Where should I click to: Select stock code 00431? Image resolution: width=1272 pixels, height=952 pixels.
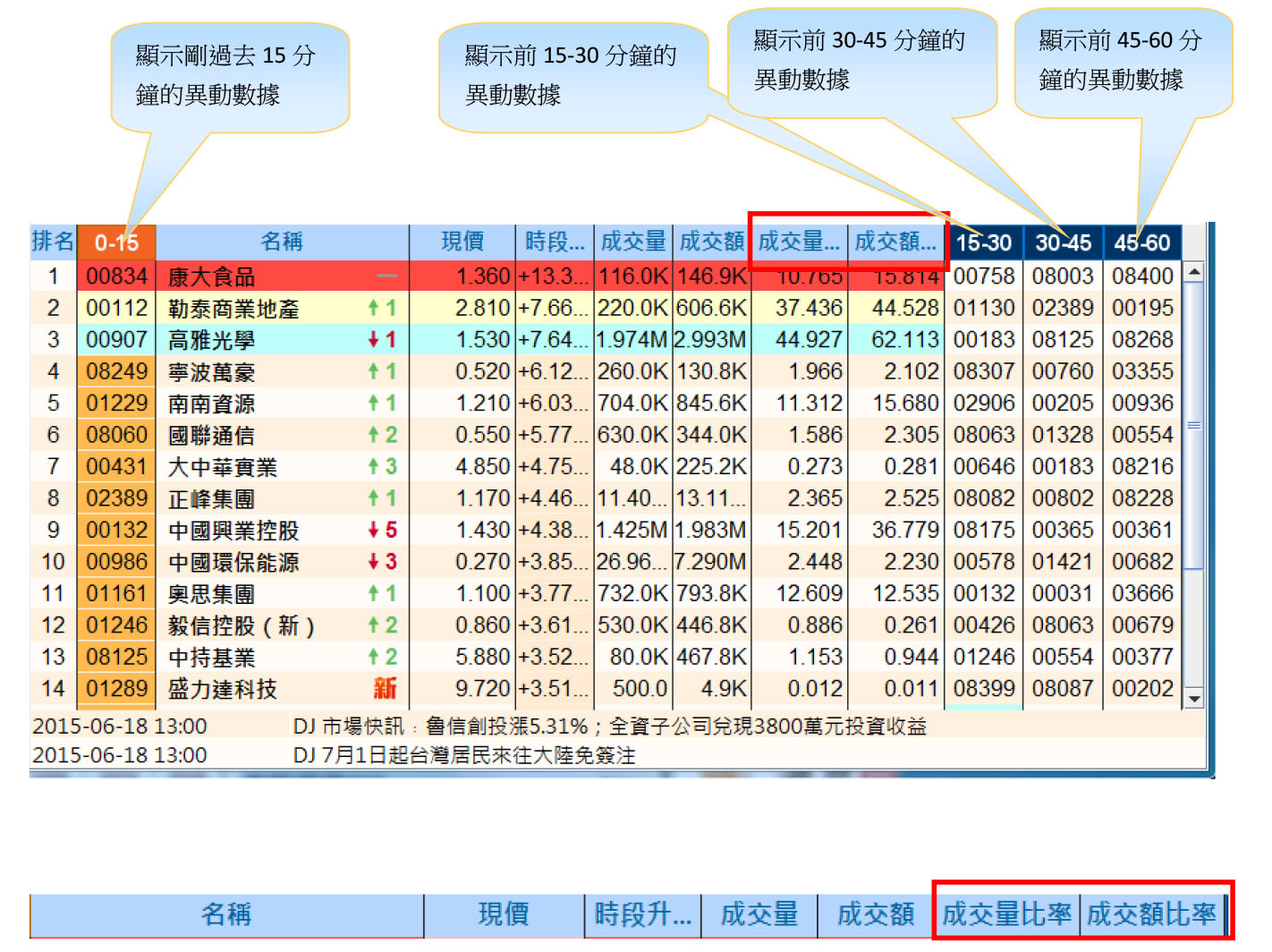tap(116, 467)
